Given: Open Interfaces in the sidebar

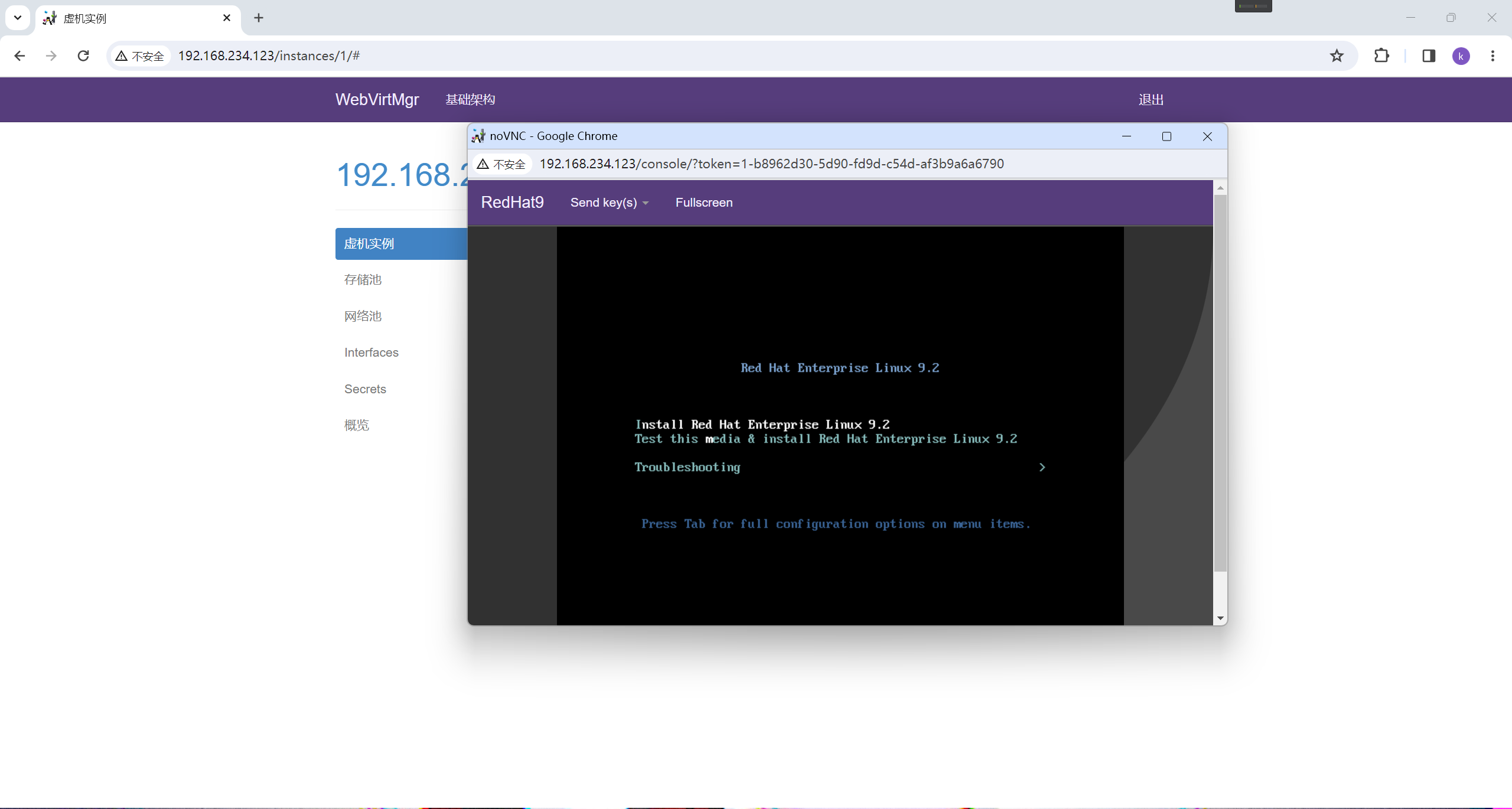Looking at the screenshot, I should (x=372, y=352).
